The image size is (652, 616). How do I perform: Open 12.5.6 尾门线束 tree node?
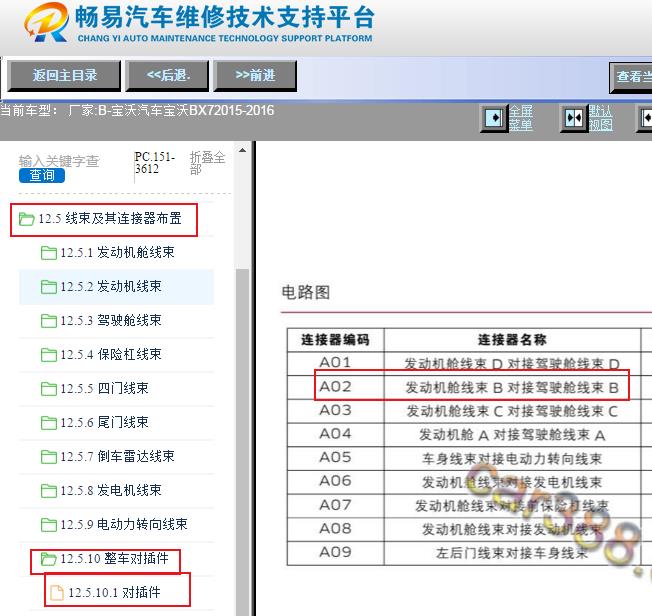(104, 423)
